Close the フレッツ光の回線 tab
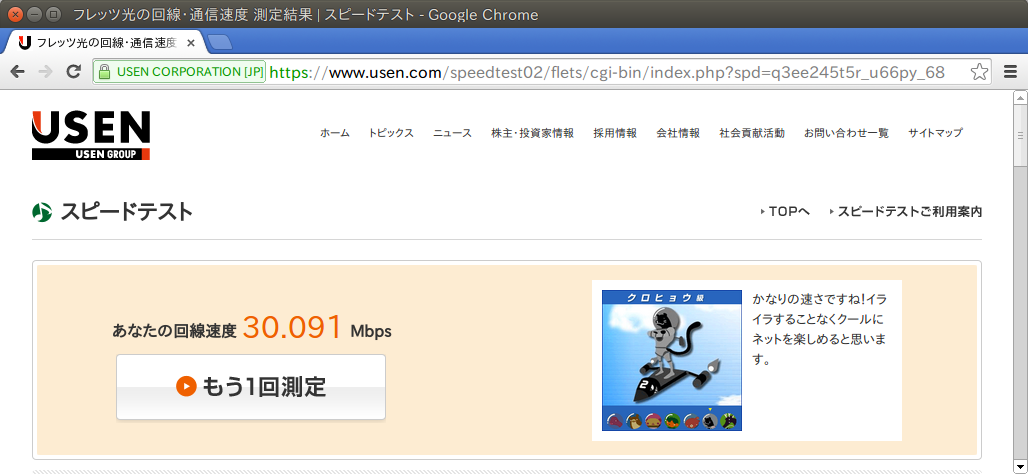 tap(191, 43)
